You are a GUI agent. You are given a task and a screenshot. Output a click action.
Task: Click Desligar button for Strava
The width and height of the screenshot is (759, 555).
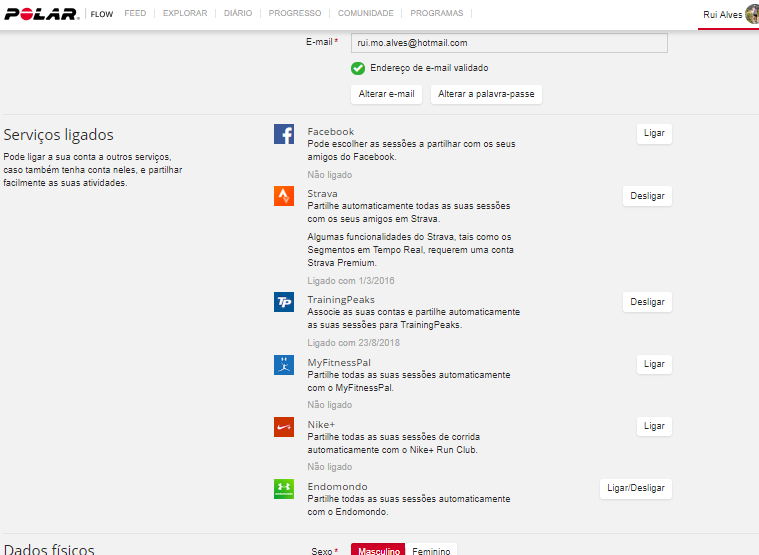coord(647,196)
